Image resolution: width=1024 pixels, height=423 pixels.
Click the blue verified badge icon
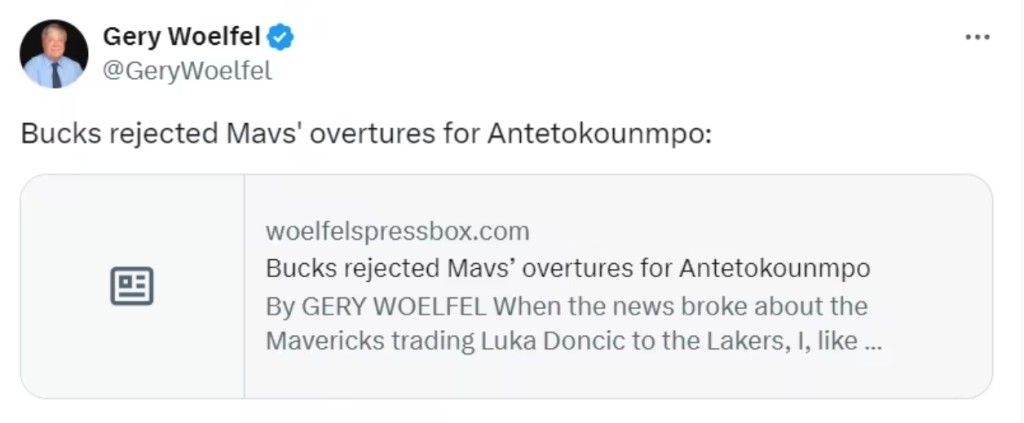pos(282,38)
